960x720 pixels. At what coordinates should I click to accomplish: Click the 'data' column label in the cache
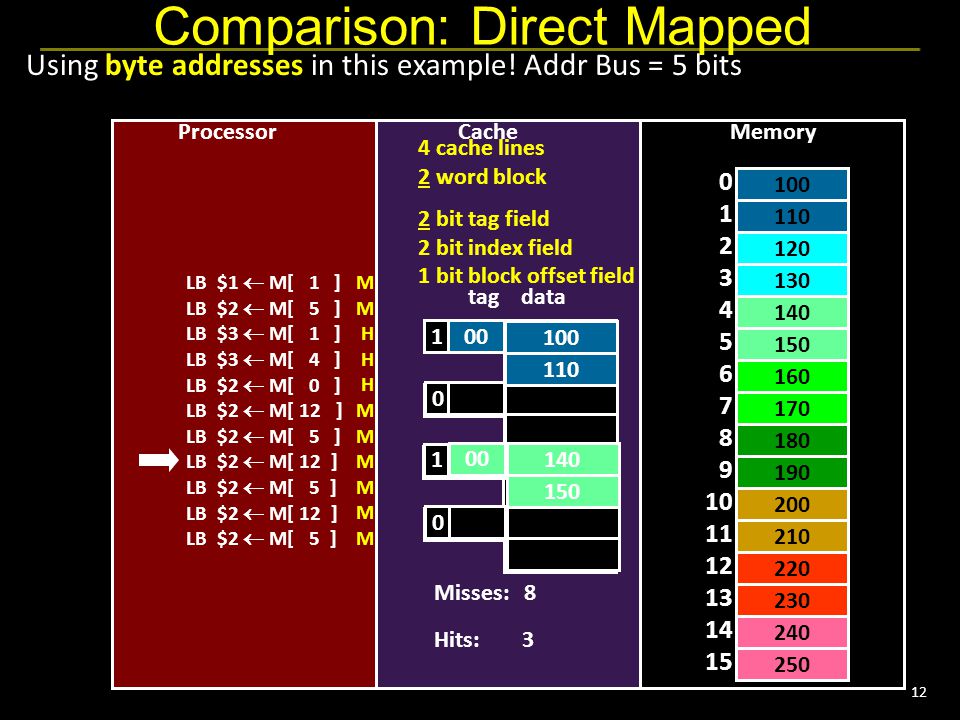(542, 297)
